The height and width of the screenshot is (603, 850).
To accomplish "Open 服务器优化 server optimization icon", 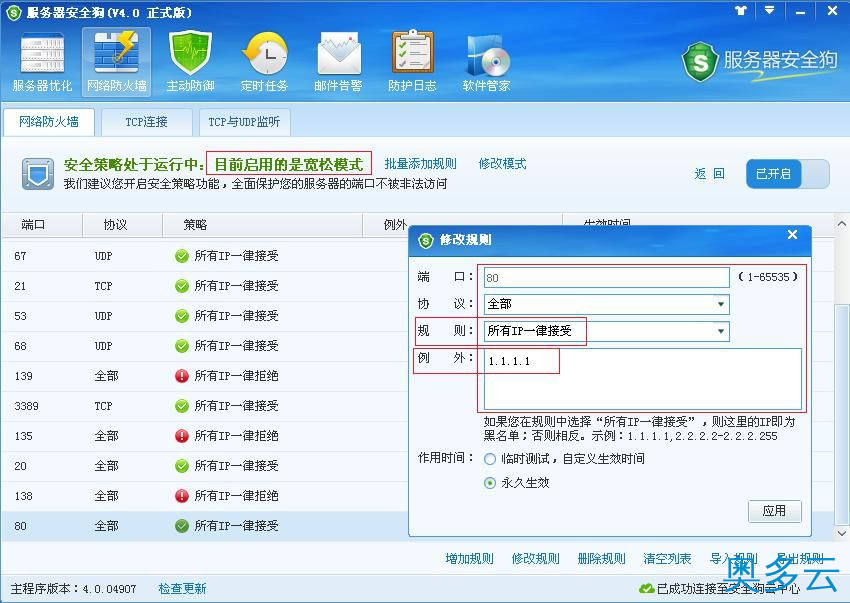I will [x=42, y=62].
